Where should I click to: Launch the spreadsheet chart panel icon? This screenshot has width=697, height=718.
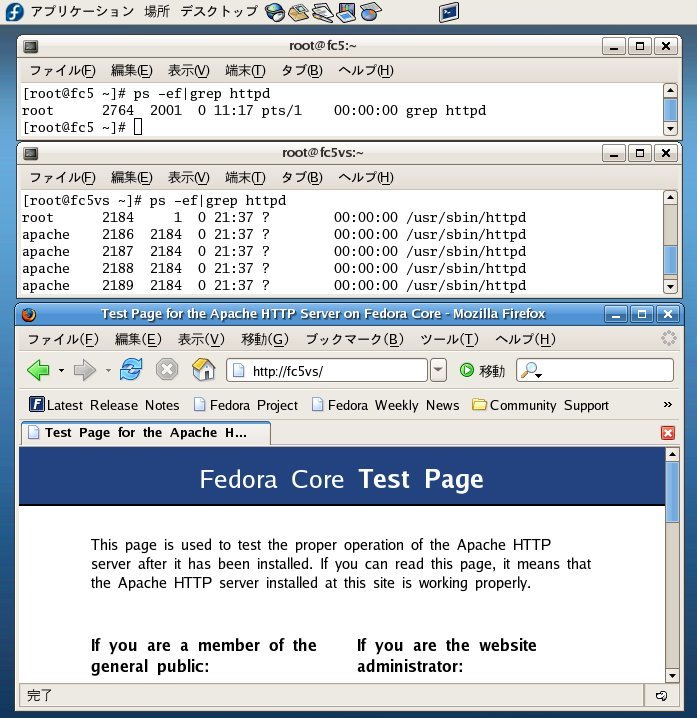(x=370, y=12)
